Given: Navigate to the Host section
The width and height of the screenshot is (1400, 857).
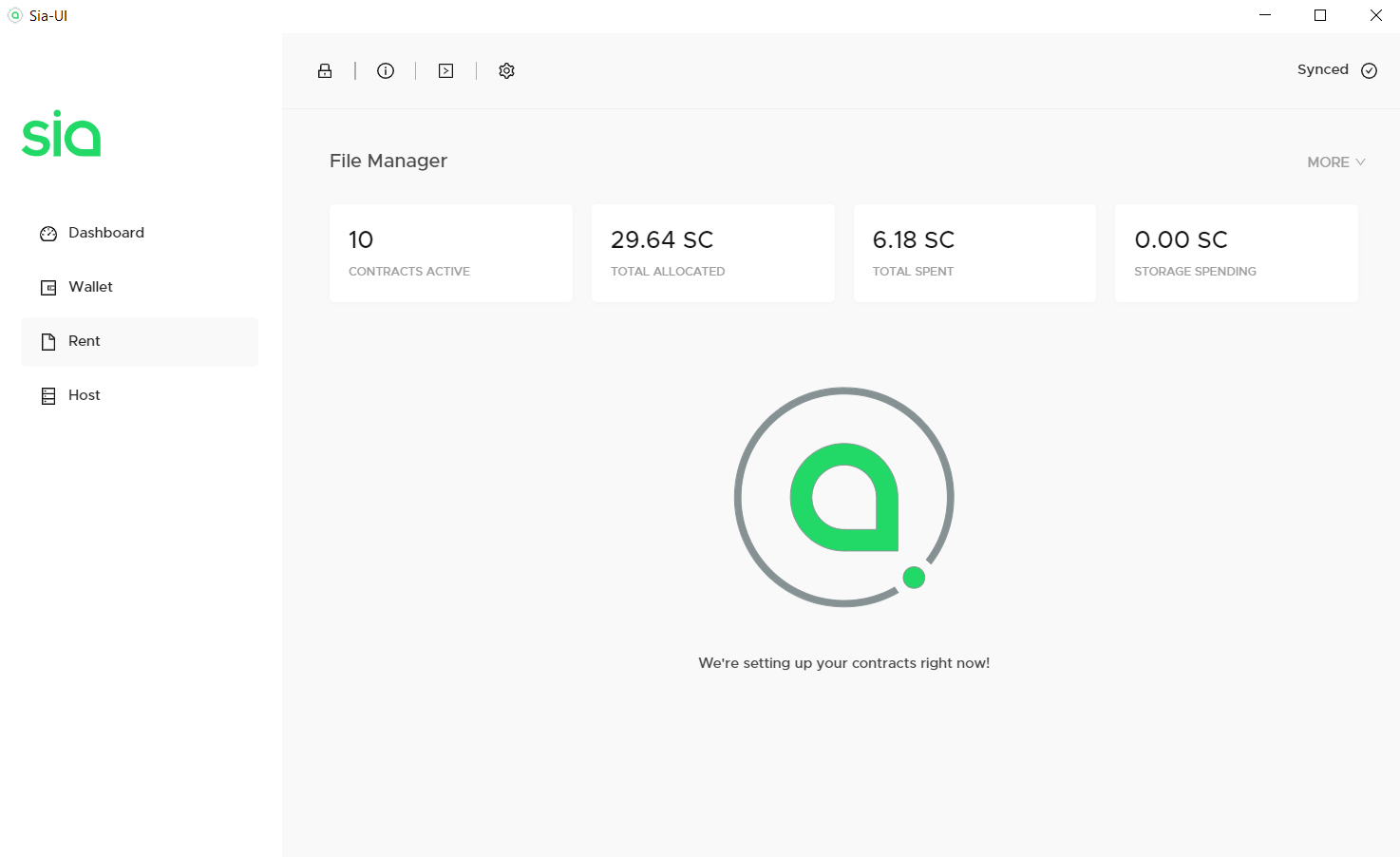Looking at the screenshot, I should coord(140,396).
